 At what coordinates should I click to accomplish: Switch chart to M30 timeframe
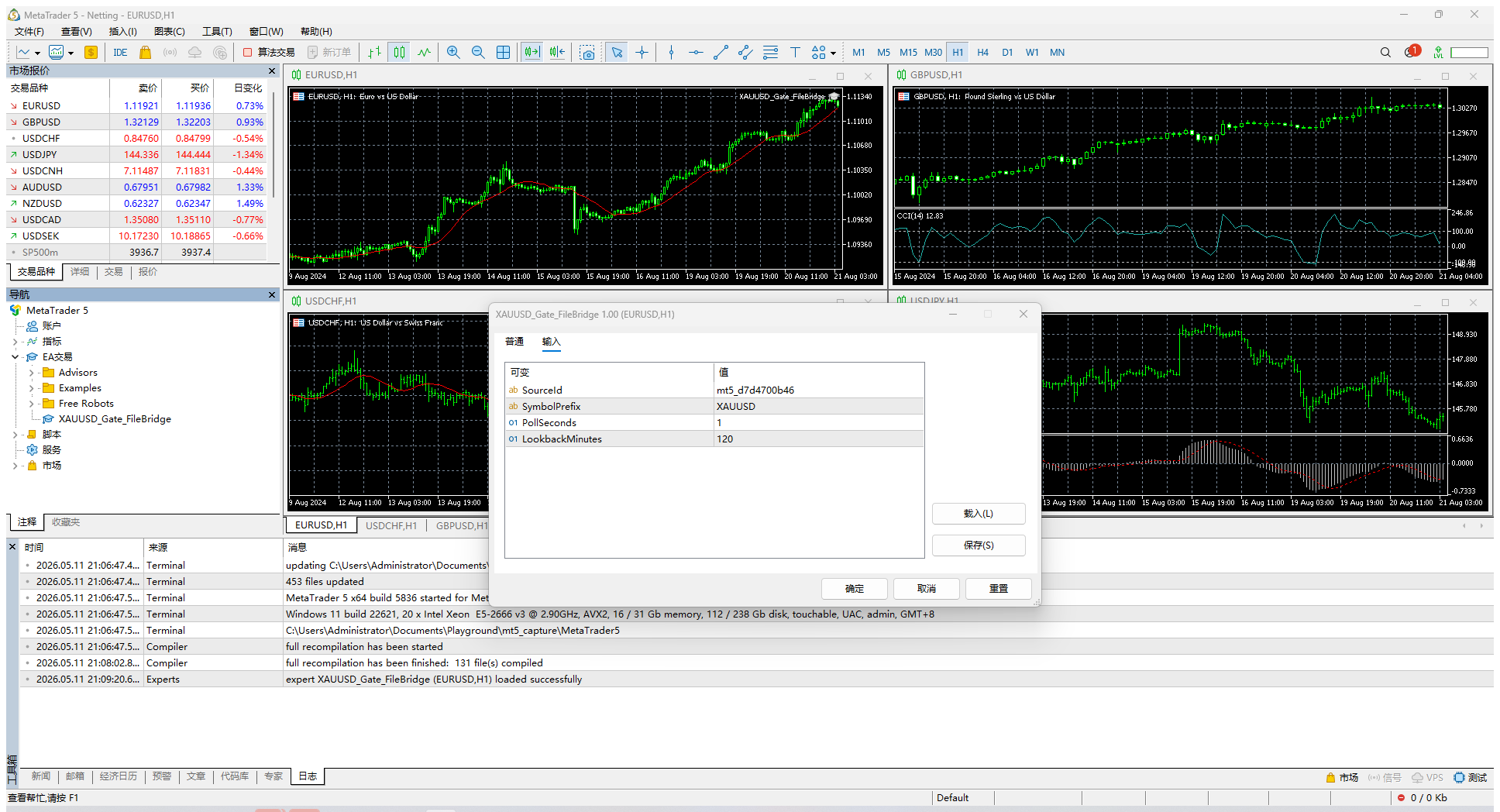(933, 53)
